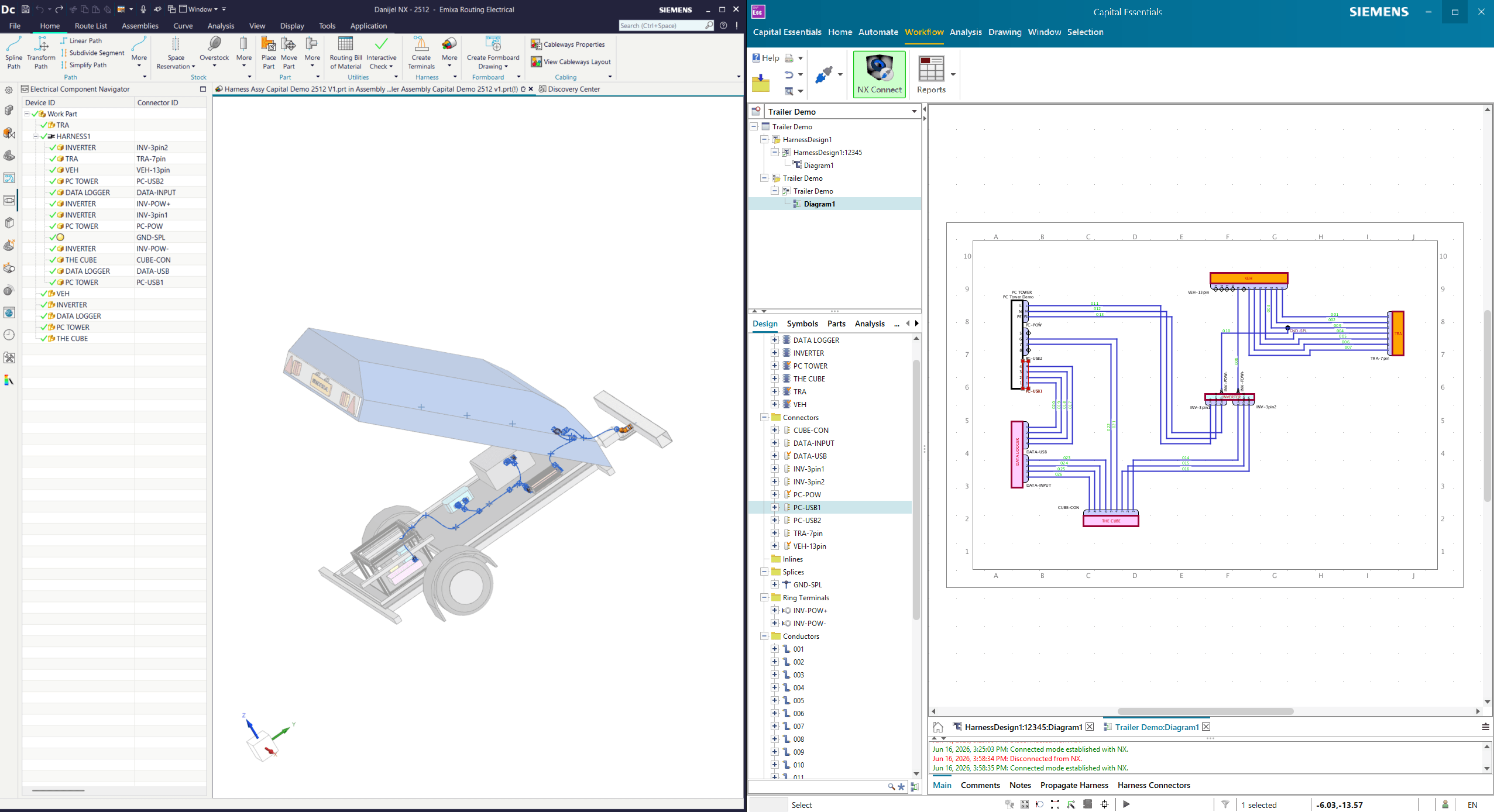The image size is (1494, 812).
Task: Open the Route List tab in NX
Action: pyautogui.click(x=91, y=26)
